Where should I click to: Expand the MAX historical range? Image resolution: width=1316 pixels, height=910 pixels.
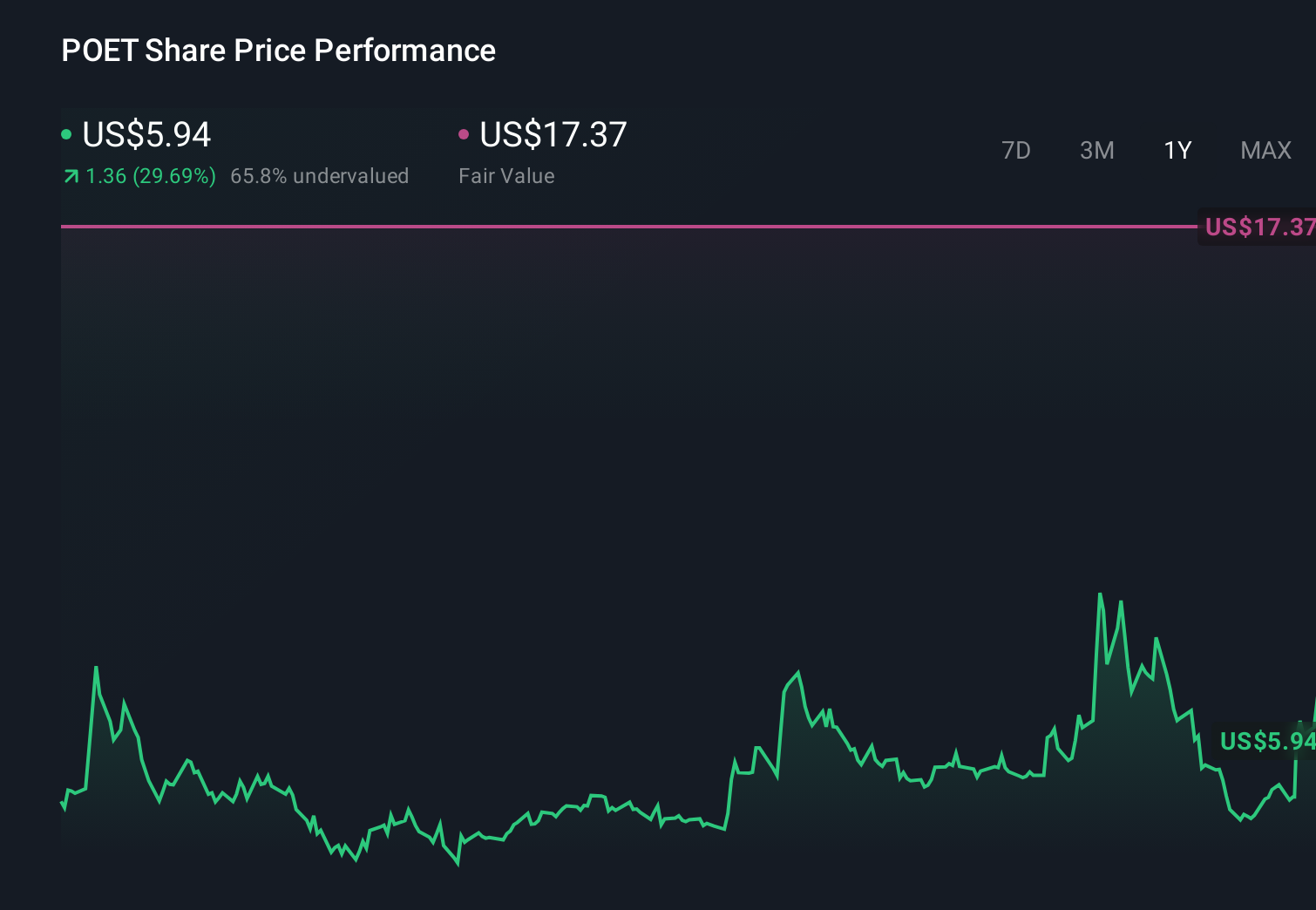tap(1265, 150)
